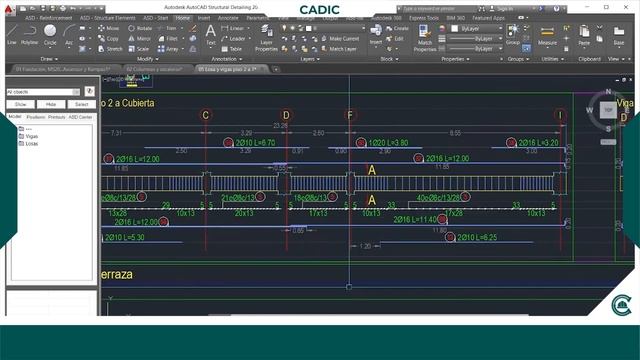Activate the Fillet command
640x360 pixels.
pyautogui.click(x=168, y=38)
